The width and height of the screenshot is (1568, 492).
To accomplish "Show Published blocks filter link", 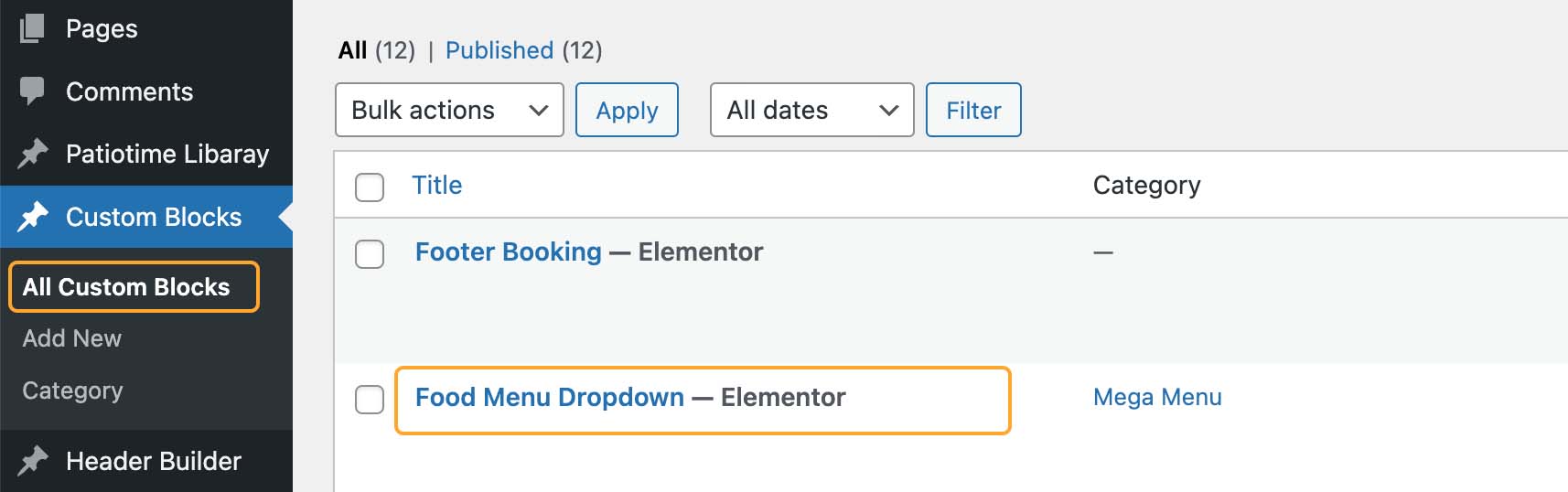I will pyautogui.click(x=499, y=50).
